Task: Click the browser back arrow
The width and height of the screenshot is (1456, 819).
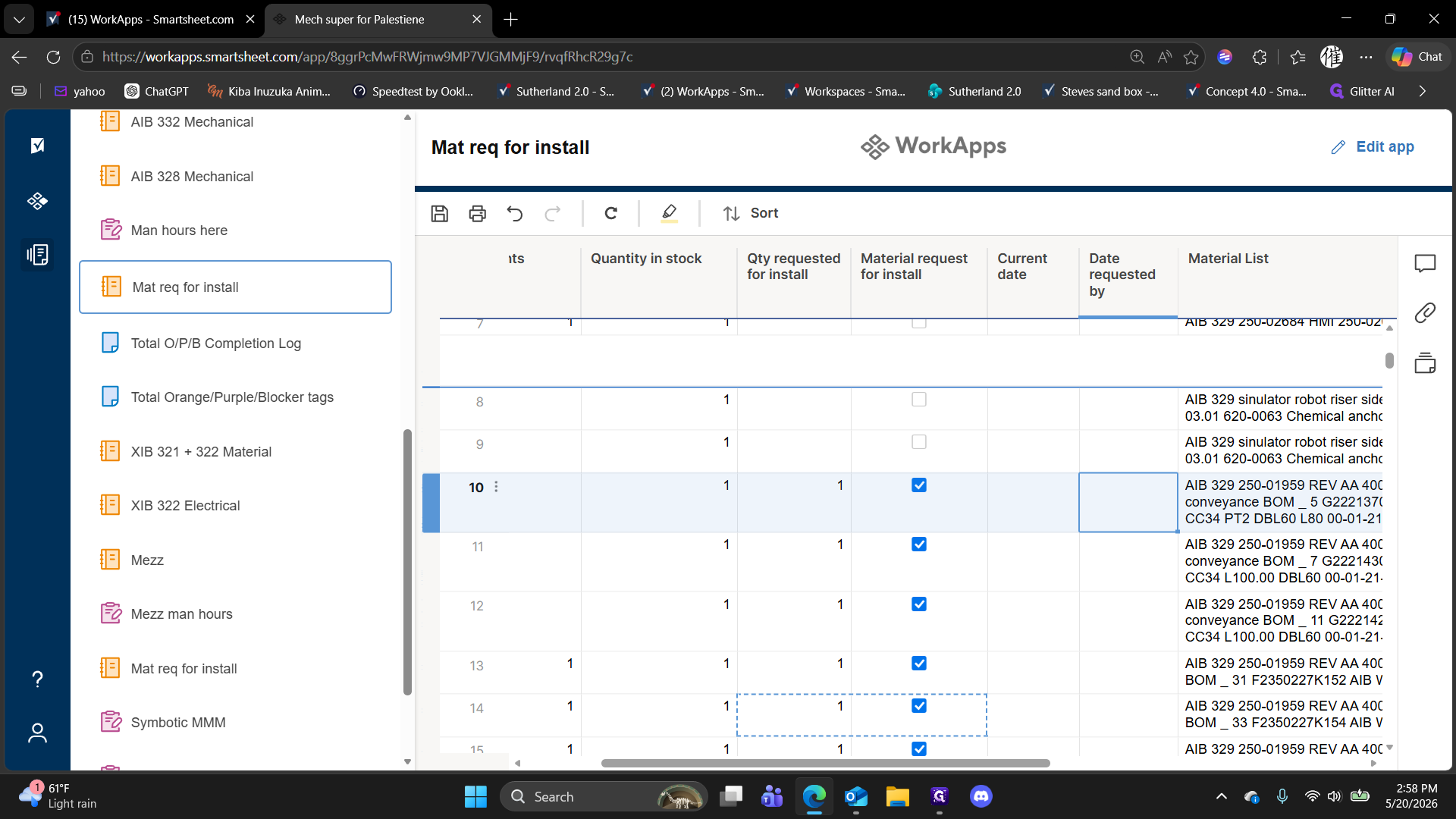Action: pyautogui.click(x=20, y=57)
